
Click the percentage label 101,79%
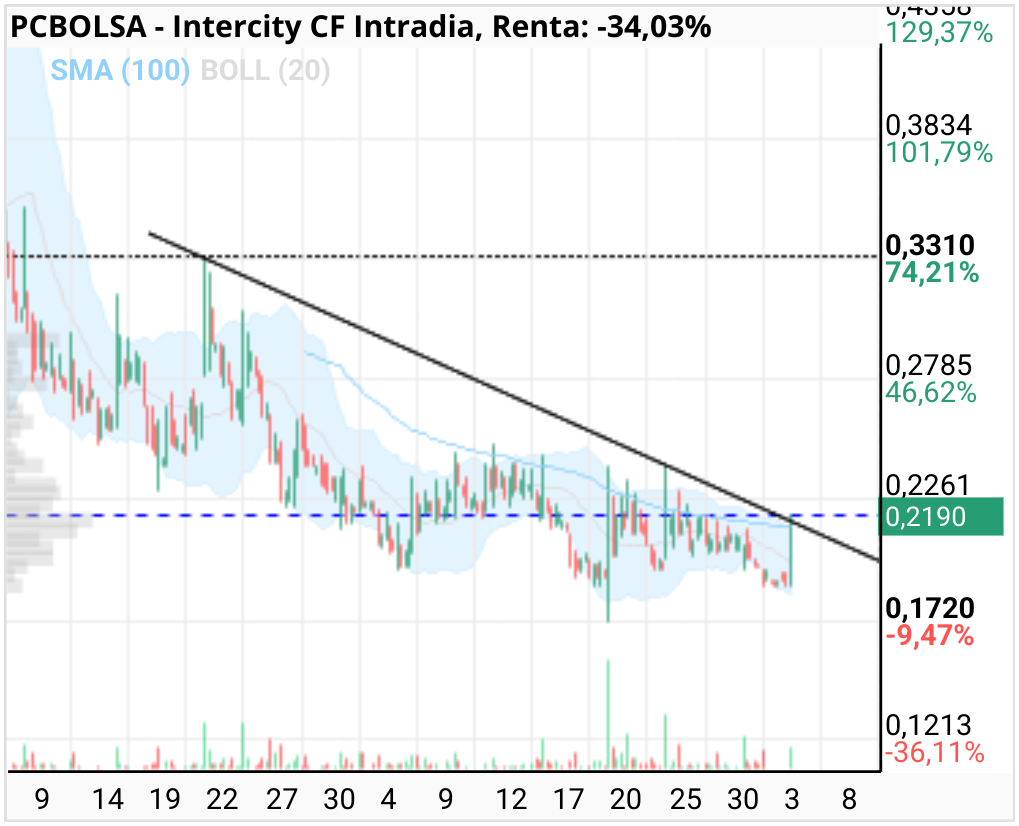[x=939, y=153]
